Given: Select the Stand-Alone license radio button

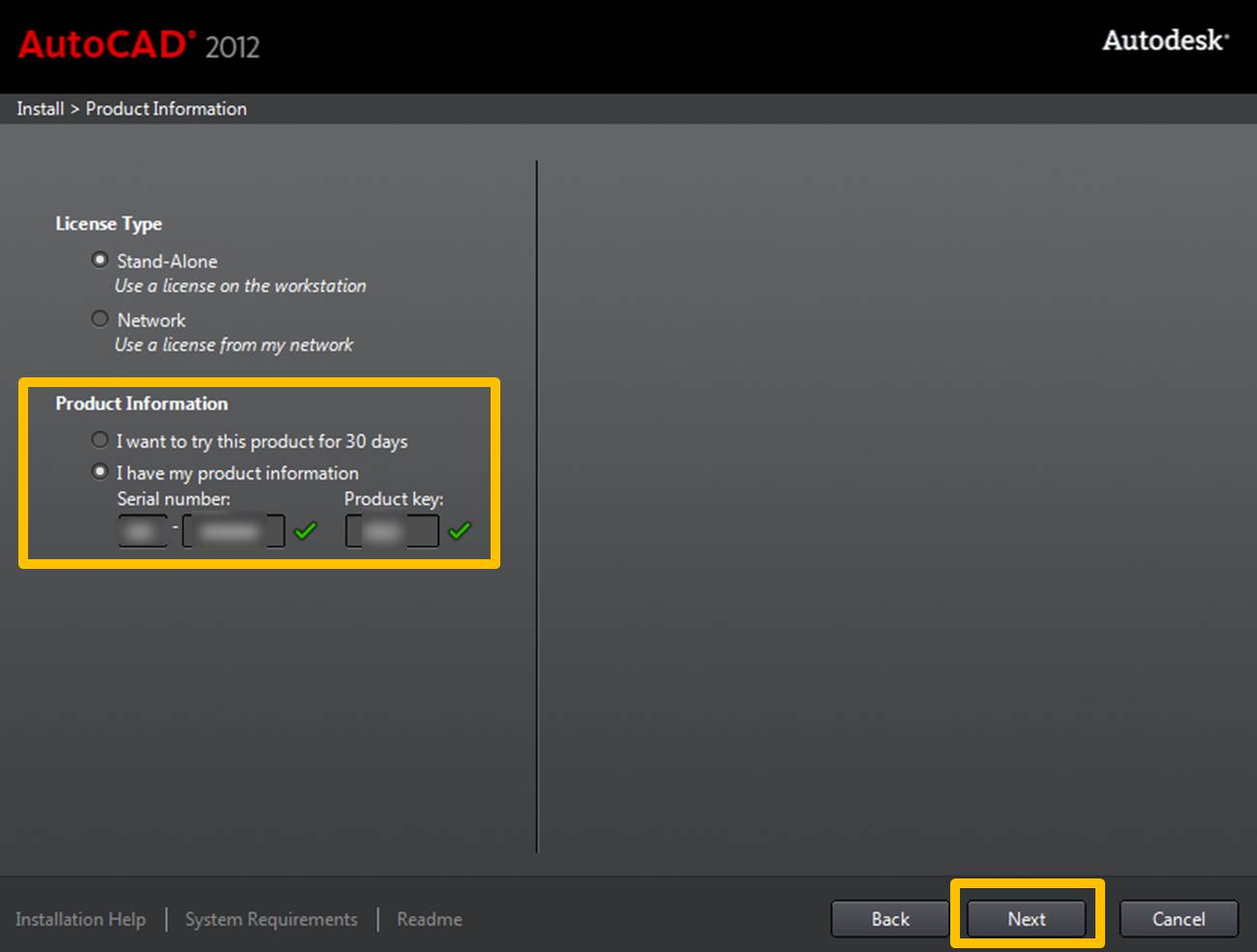Looking at the screenshot, I should pyautogui.click(x=100, y=260).
